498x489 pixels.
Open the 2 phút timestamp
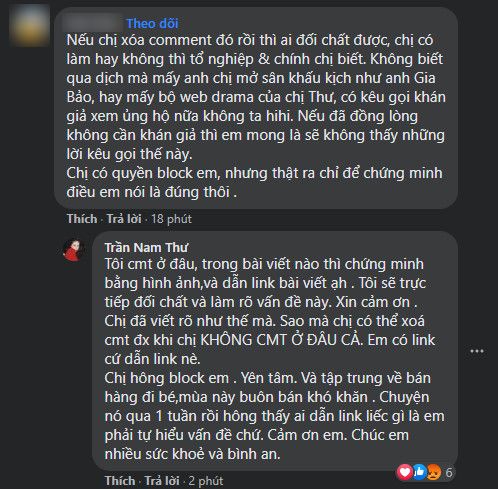[206, 481]
